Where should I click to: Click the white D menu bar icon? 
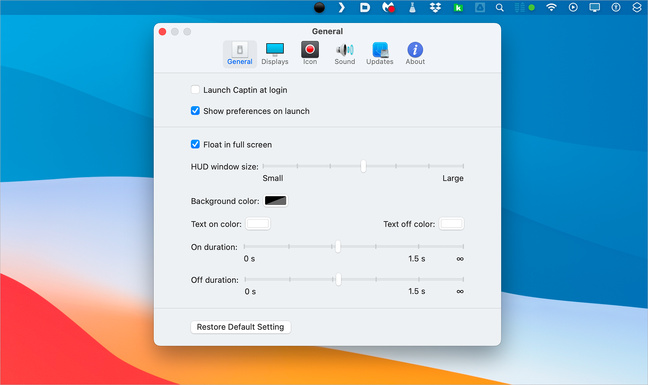[365, 7]
